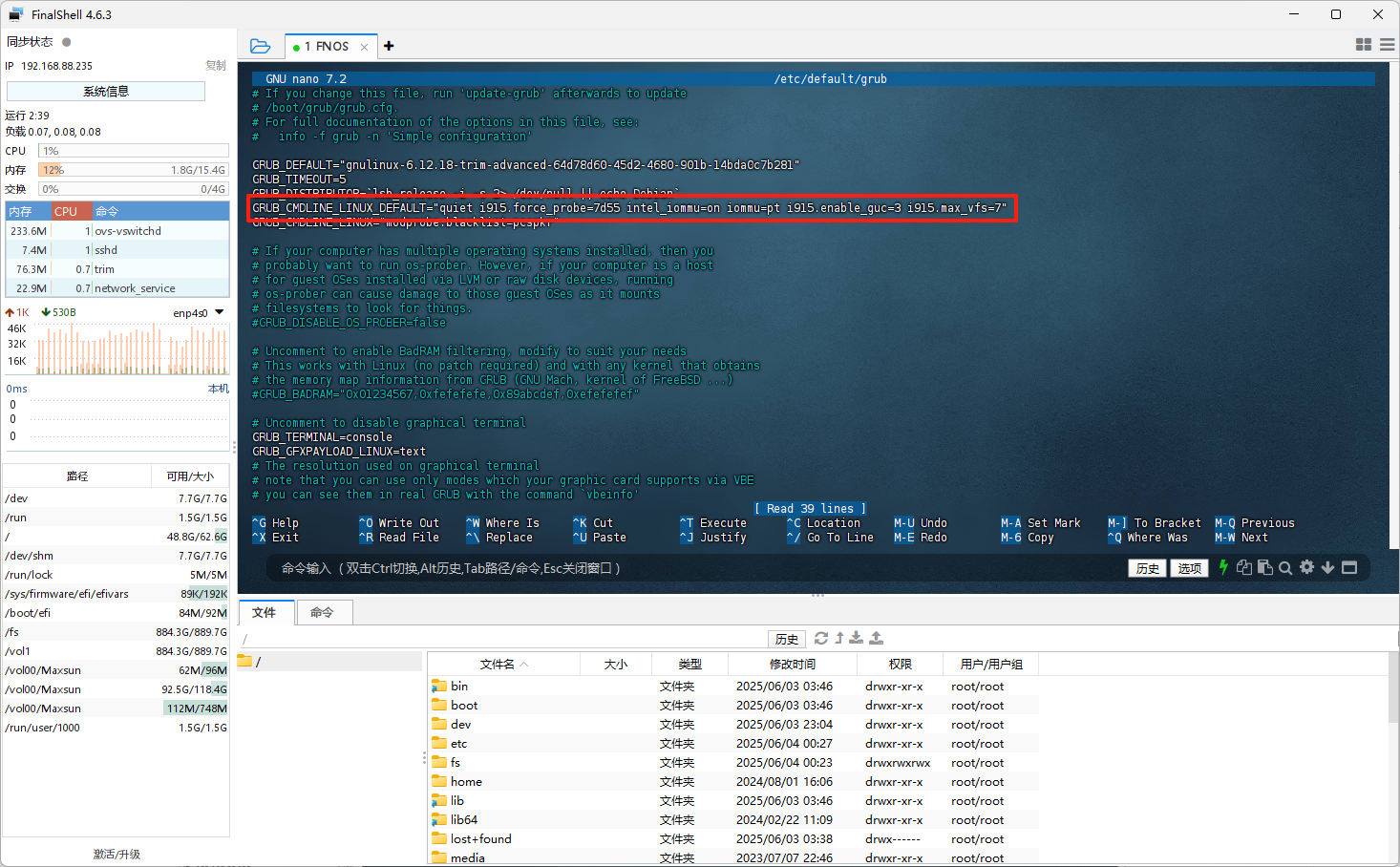Click the upload file icon
The image size is (1400, 867).
(x=876, y=638)
